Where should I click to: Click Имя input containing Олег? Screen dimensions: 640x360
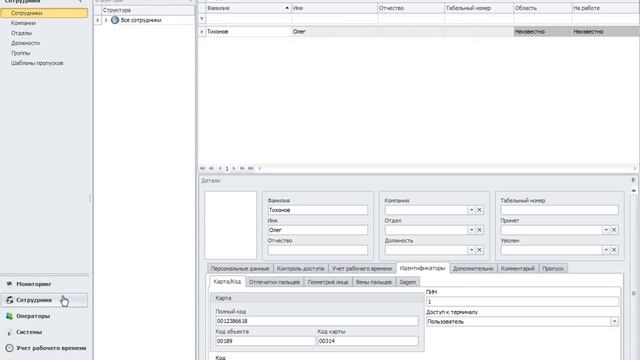318,230
